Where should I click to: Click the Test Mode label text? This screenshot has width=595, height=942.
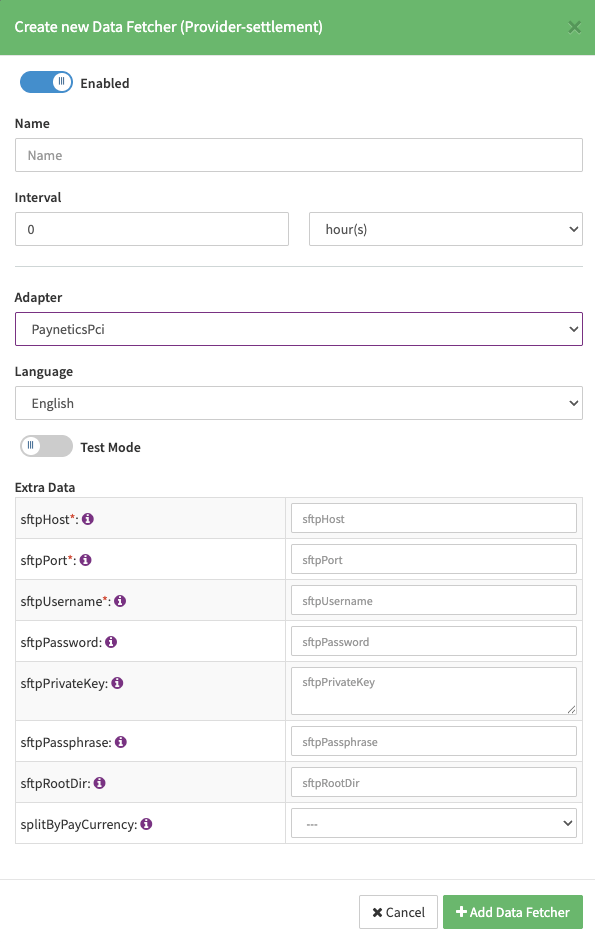(111, 447)
